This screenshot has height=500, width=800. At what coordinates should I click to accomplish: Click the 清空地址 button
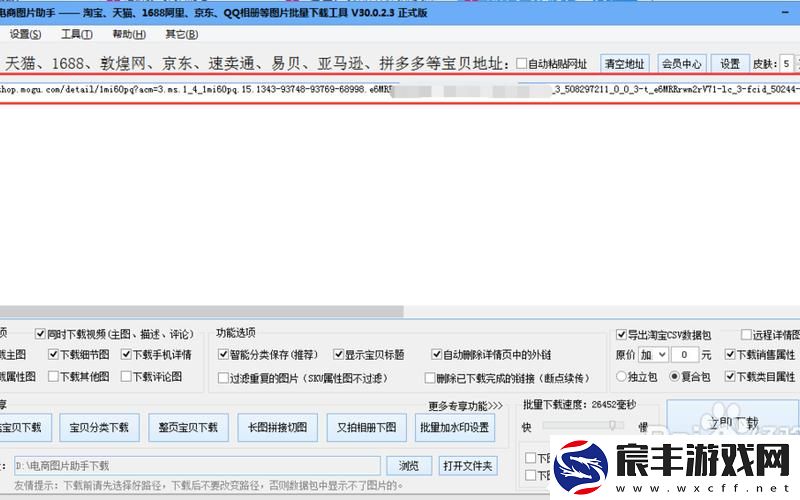[624, 64]
